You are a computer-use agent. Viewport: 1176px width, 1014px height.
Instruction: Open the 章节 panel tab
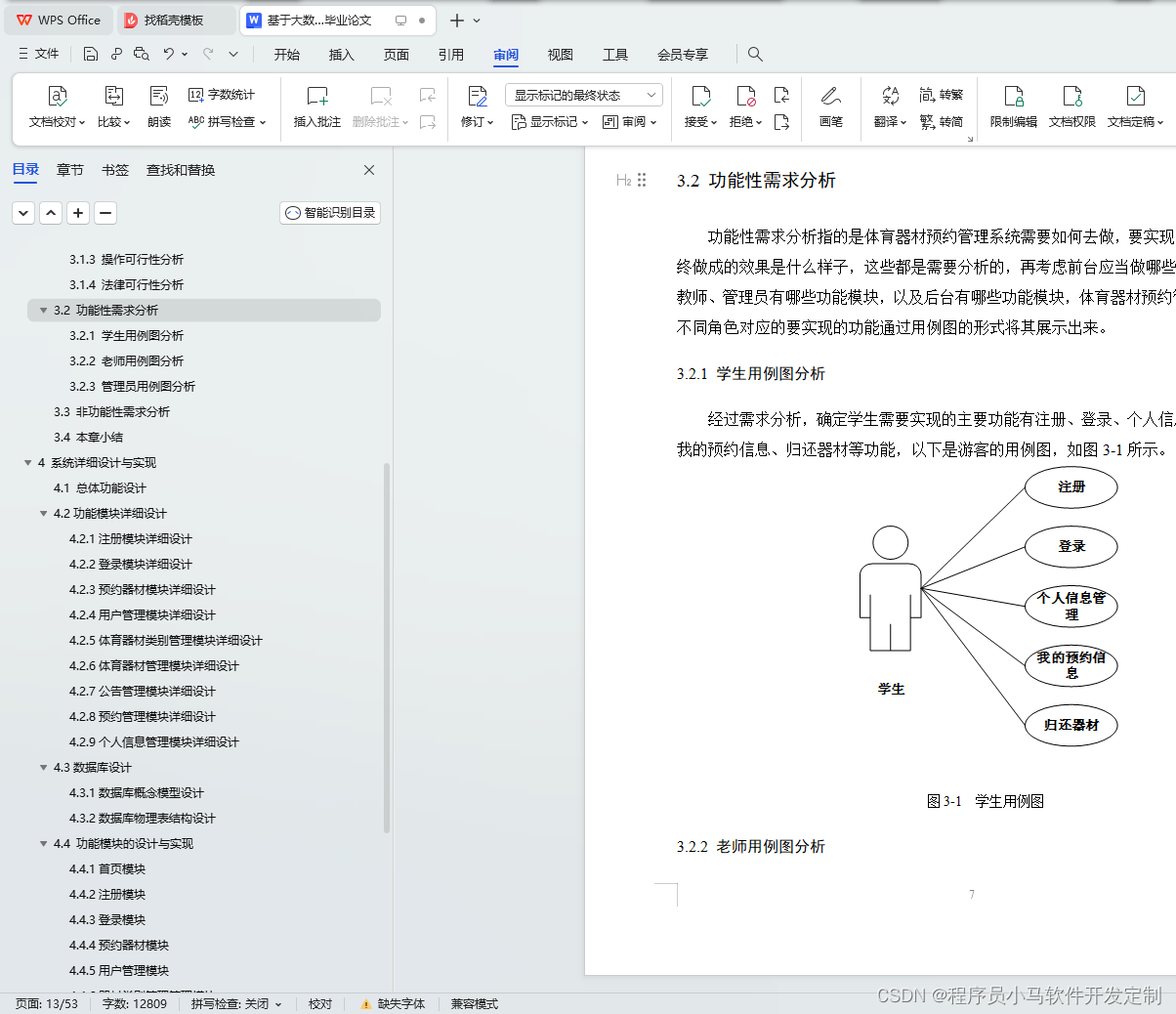(69, 169)
